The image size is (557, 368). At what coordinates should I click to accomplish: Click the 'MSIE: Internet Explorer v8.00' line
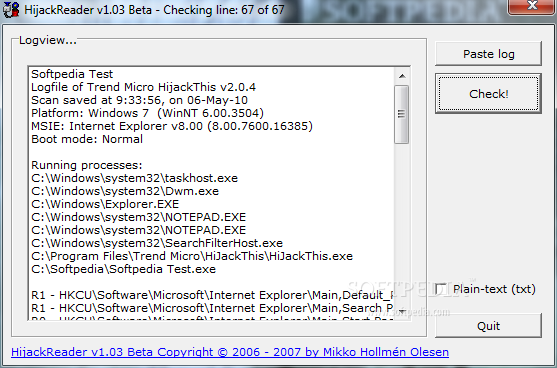click(x=172, y=126)
